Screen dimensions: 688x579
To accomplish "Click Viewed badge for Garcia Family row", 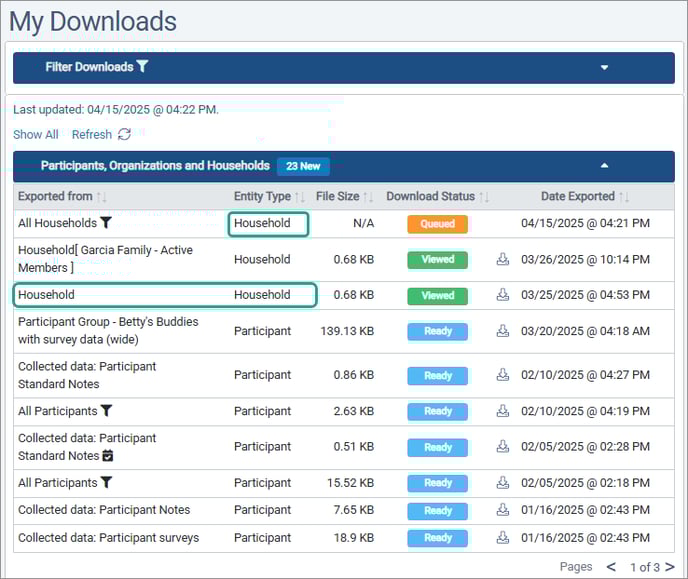I will pyautogui.click(x=437, y=260).
